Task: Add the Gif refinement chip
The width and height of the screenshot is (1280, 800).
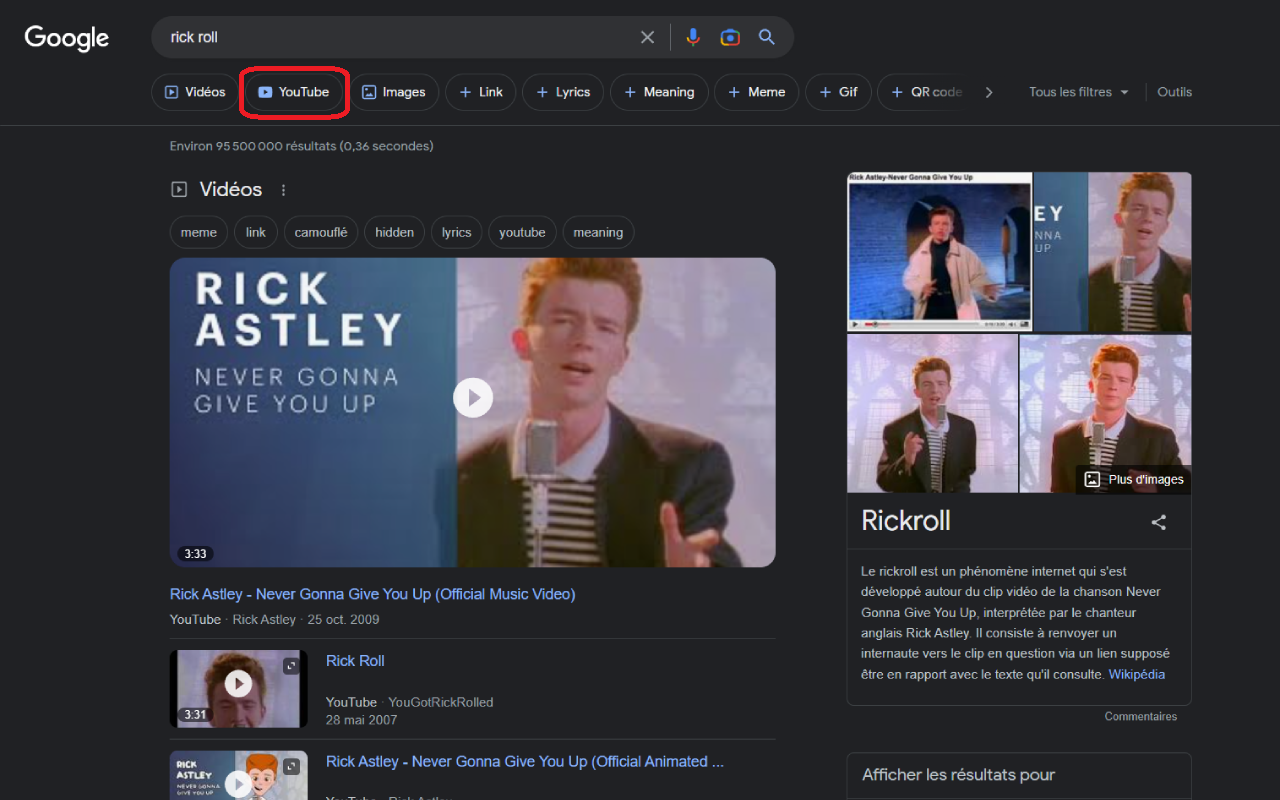Action: tap(838, 92)
